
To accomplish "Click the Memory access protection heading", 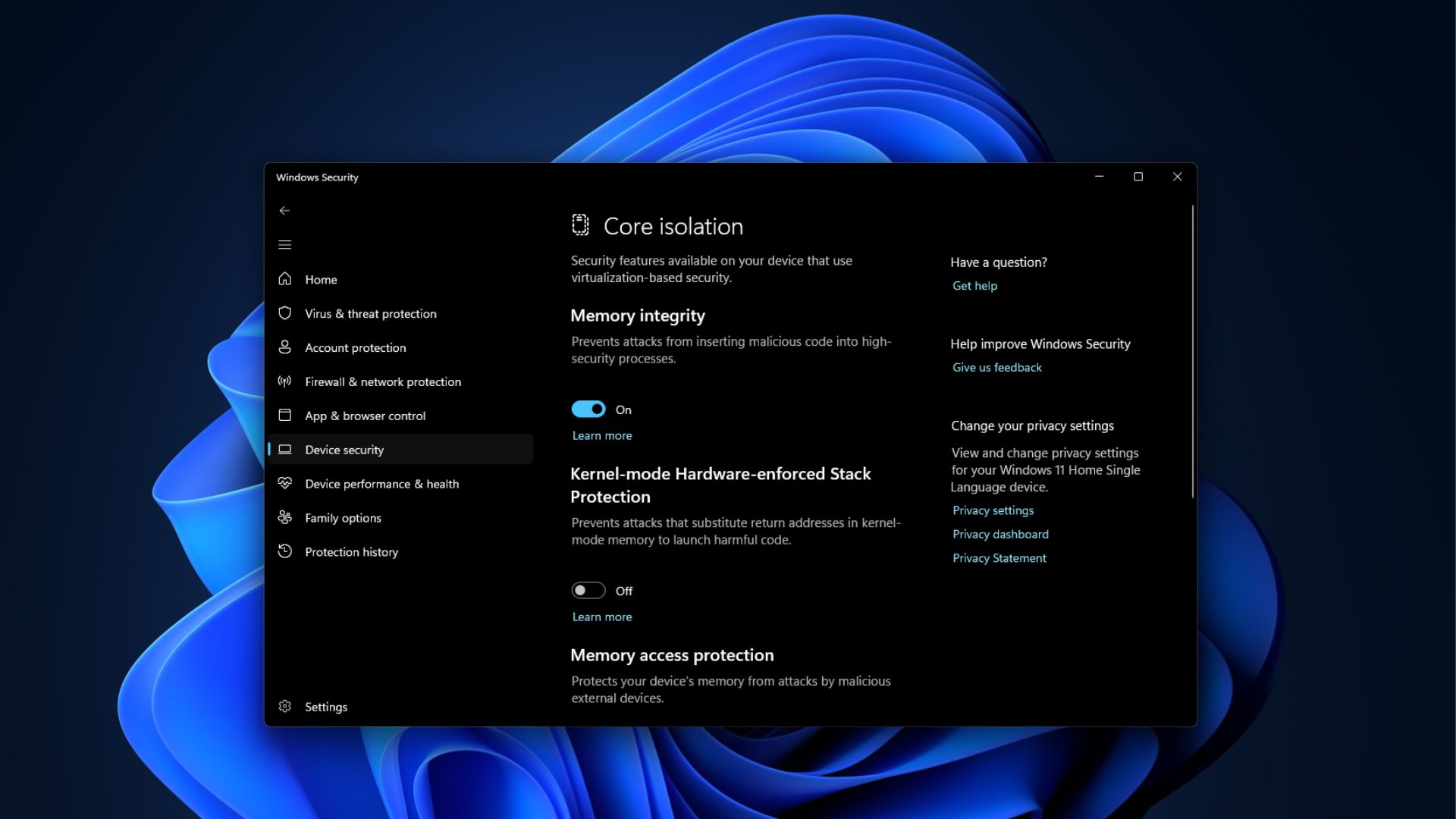I will tap(672, 655).
